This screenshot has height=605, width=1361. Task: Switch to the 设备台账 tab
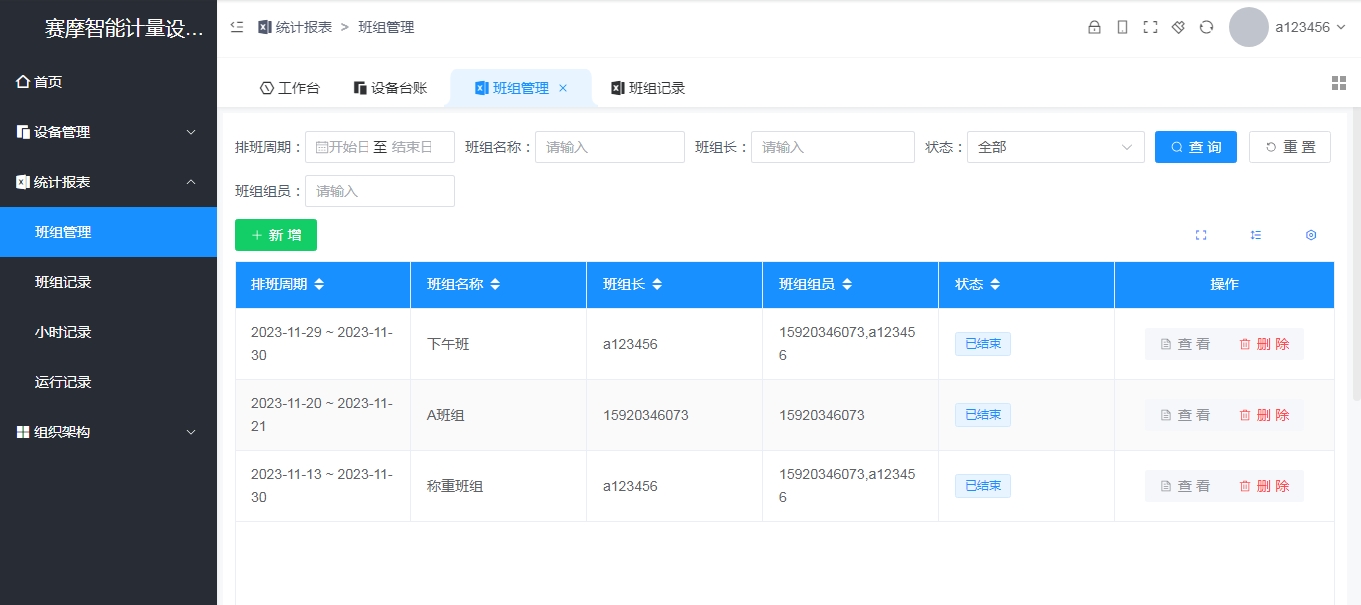click(390, 87)
